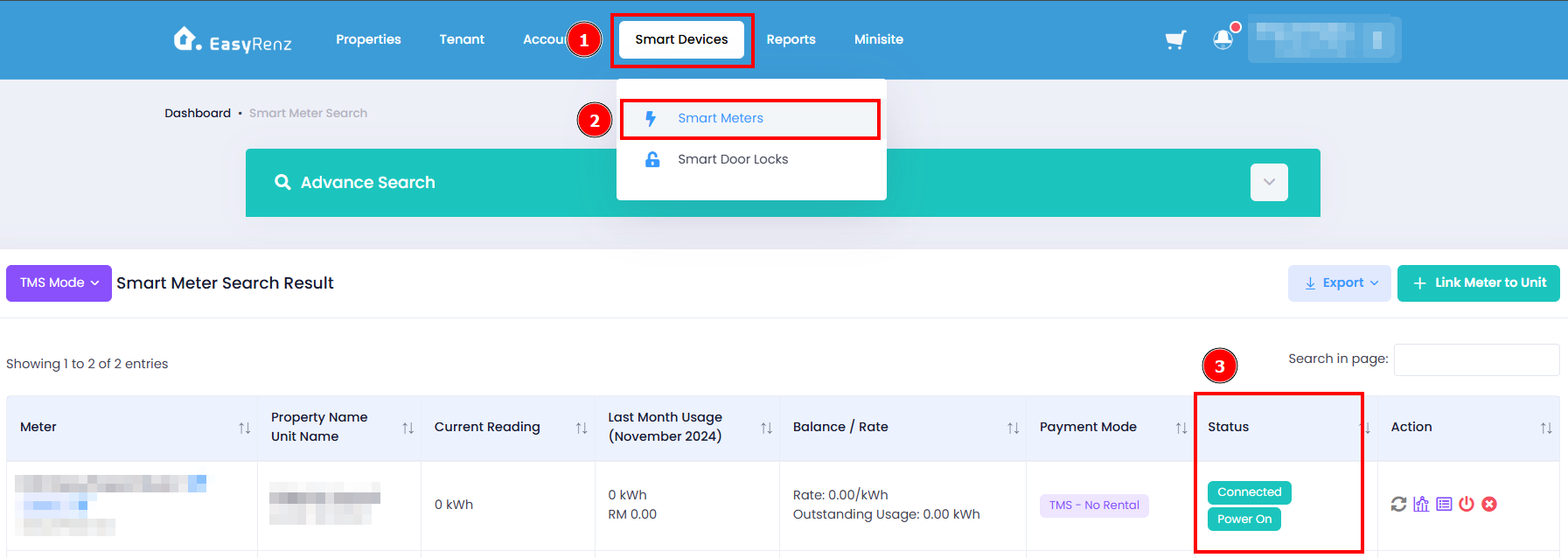
Task: Select Smart Meters from the dropdown menu
Action: (x=750, y=119)
